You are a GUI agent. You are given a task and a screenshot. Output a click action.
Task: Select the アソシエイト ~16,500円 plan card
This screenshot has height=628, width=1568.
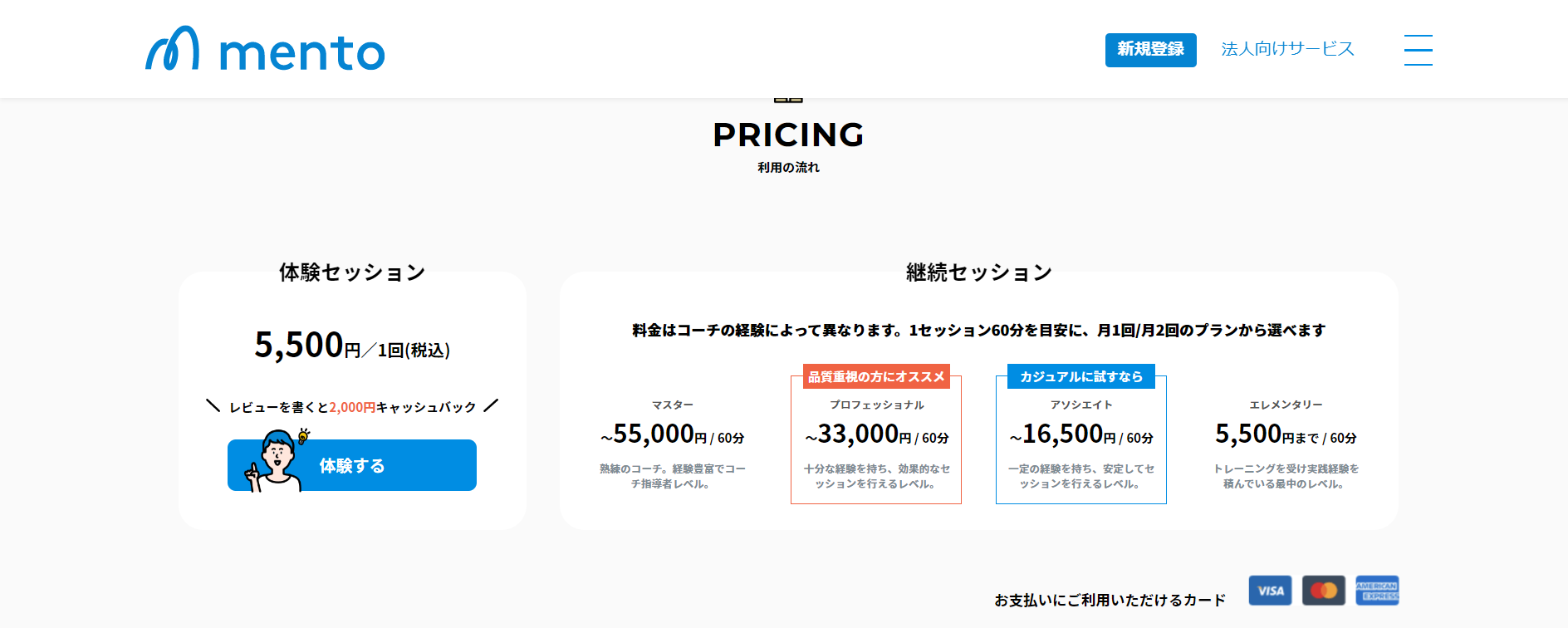click(1081, 440)
